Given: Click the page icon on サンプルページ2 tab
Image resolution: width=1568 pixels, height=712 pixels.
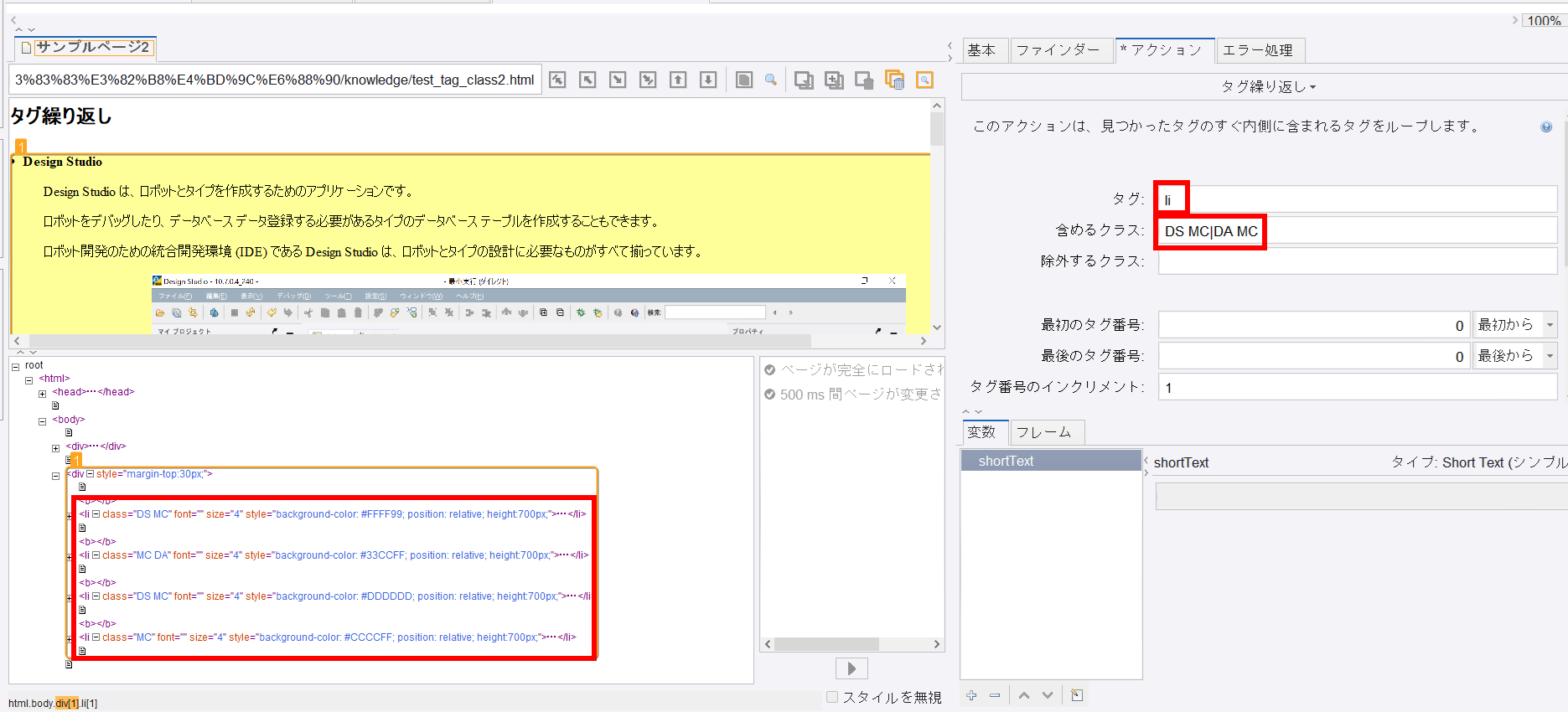Looking at the screenshot, I should (x=26, y=48).
